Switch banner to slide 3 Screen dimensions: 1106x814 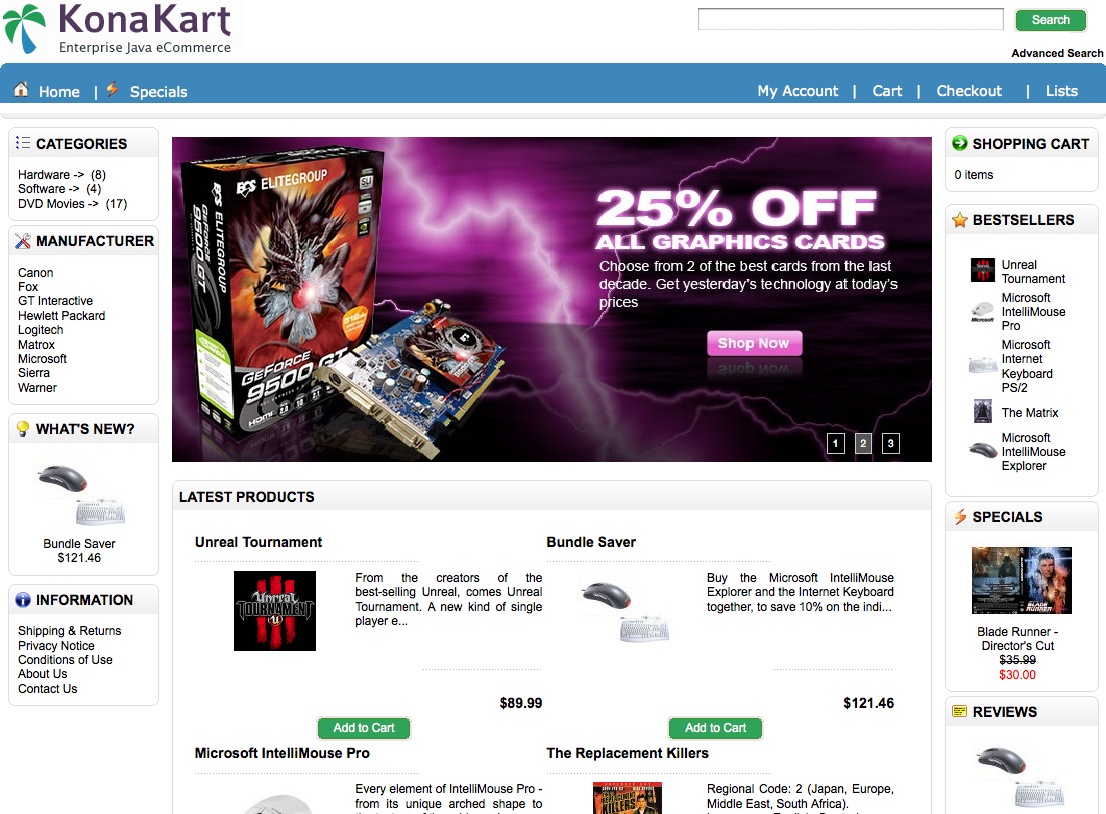891,443
